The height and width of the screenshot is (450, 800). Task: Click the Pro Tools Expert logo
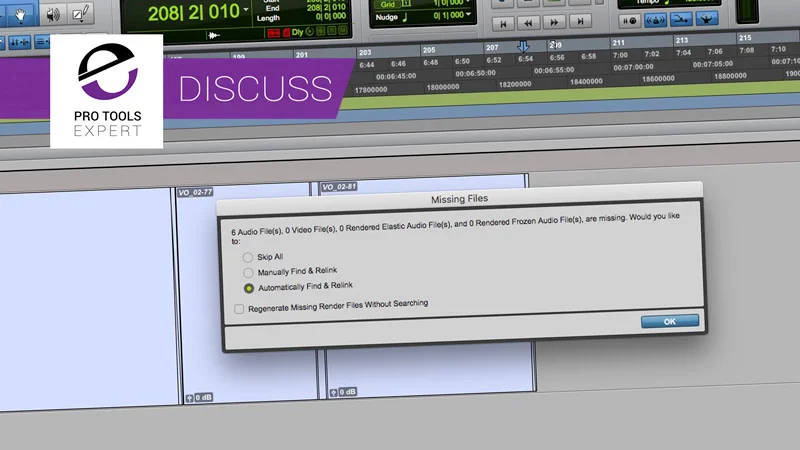point(107,91)
